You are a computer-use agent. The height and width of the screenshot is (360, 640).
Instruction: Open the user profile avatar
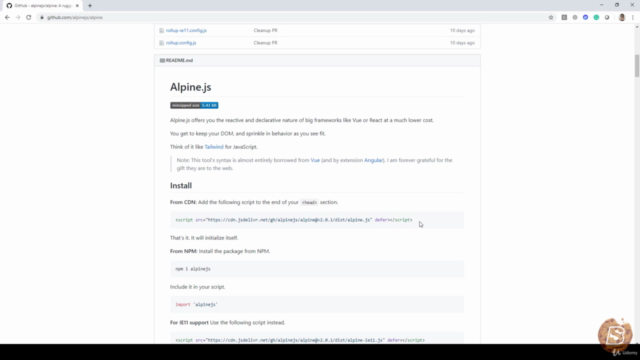(x=622, y=18)
